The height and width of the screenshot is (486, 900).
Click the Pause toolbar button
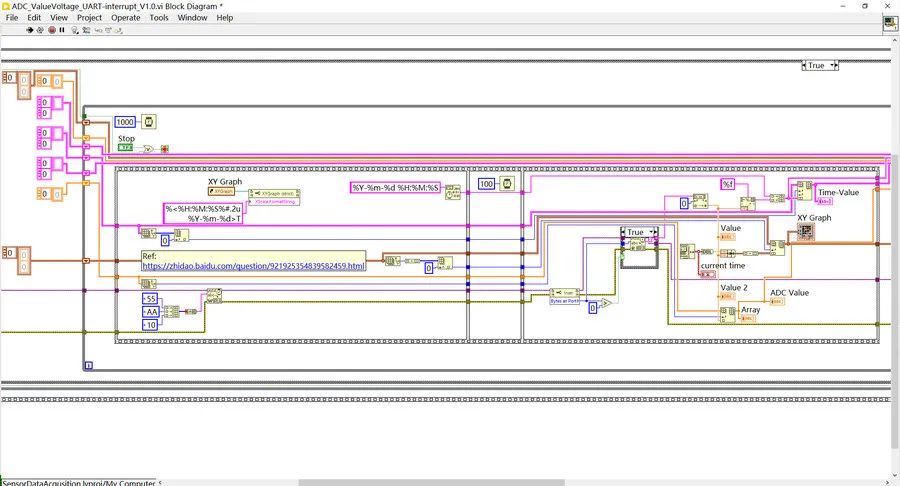click(62, 29)
